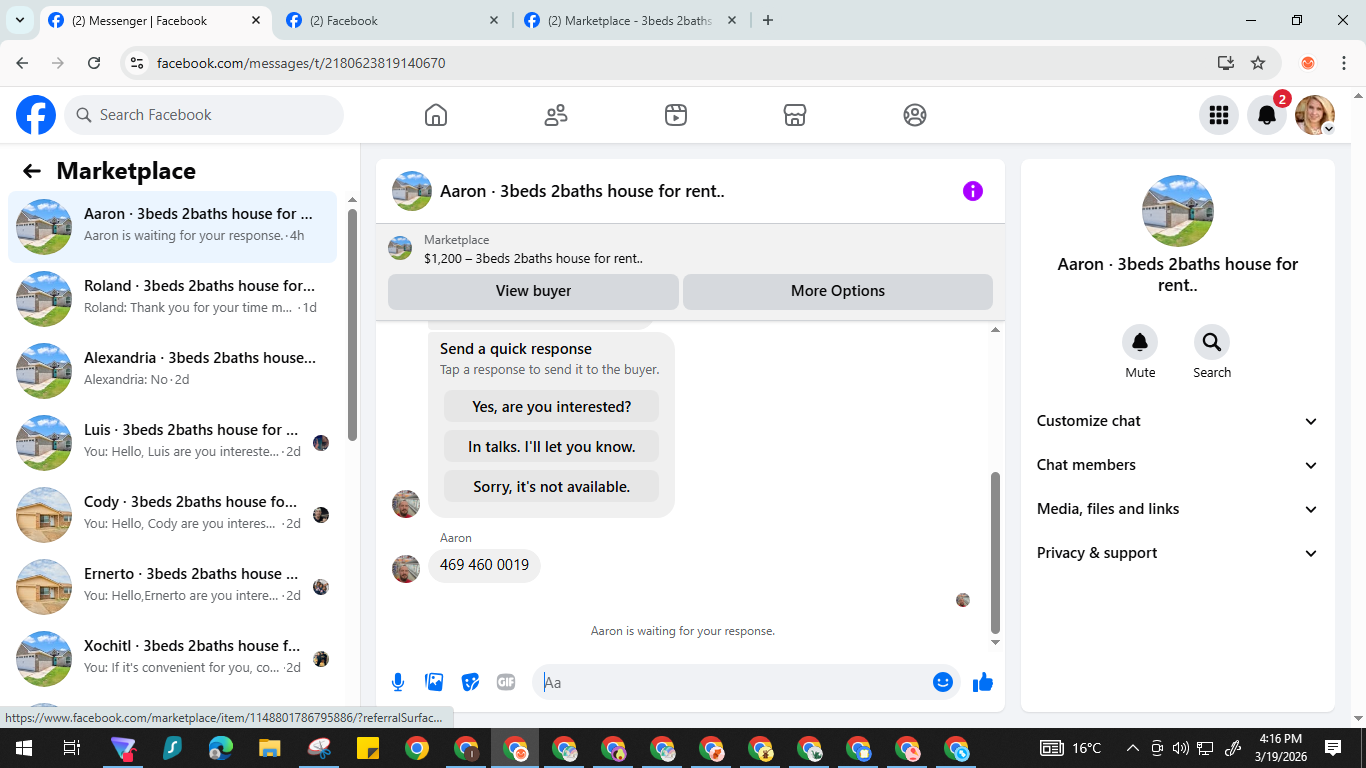Send quick response Sorry, it's not available.

click(551, 487)
